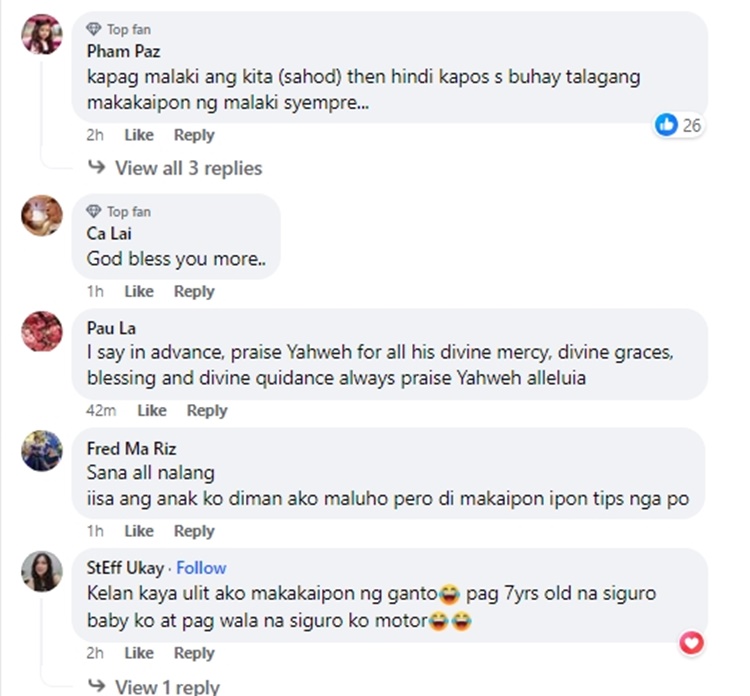Like Ca Lai's comment
The width and height of the screenshot is (750, 696).
click(x=139, y=291)
